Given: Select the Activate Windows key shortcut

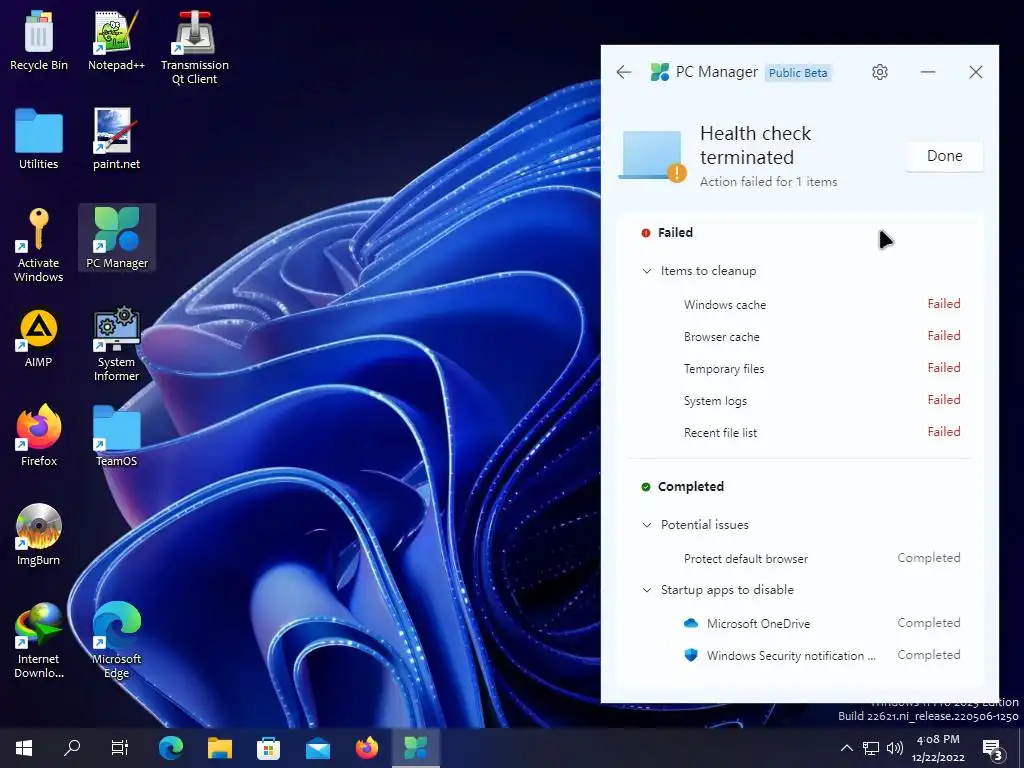Looking at the screenshot, I should [x=39, y=245].
